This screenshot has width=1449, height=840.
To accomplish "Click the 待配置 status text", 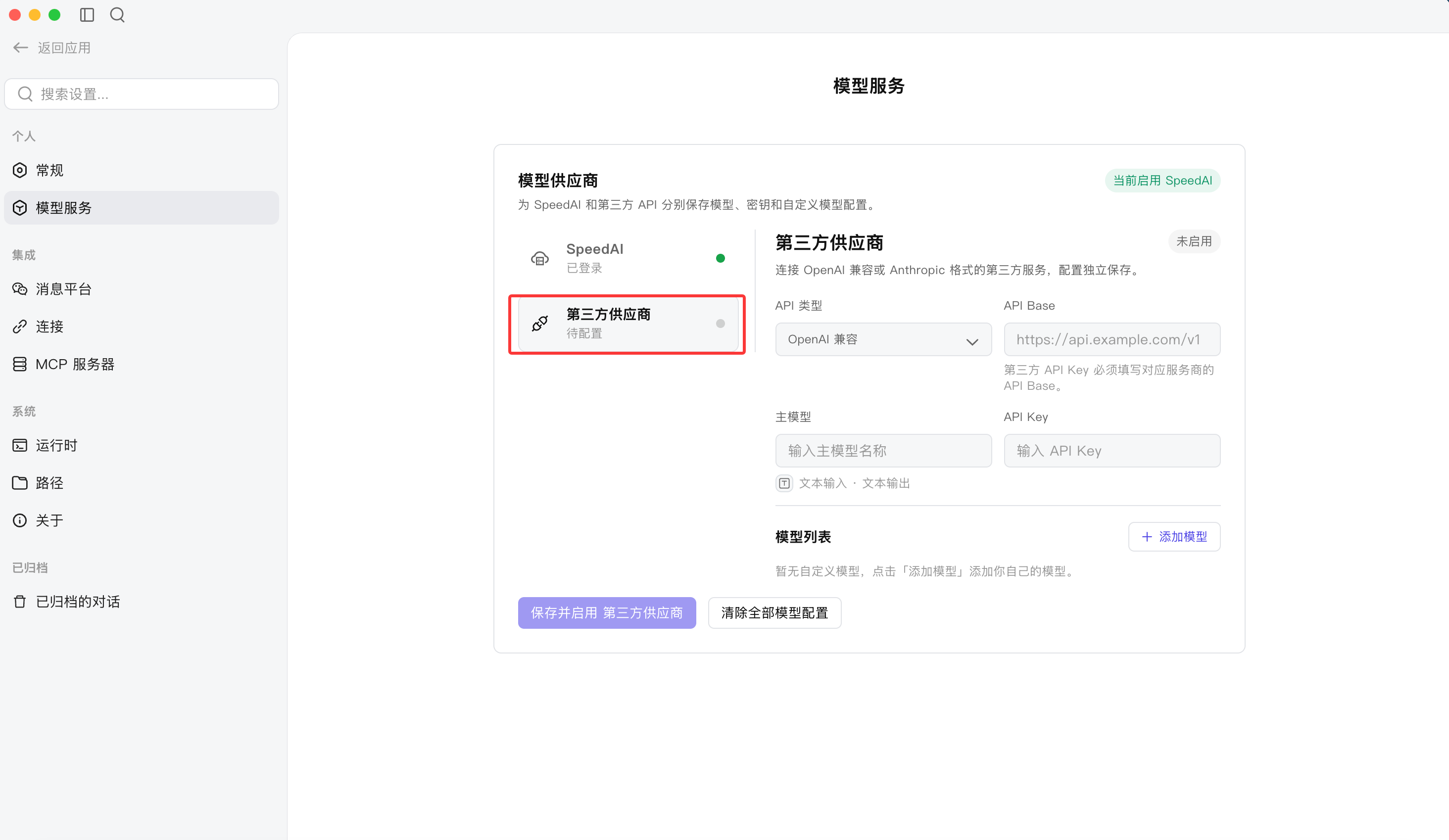I will point(584,333).
